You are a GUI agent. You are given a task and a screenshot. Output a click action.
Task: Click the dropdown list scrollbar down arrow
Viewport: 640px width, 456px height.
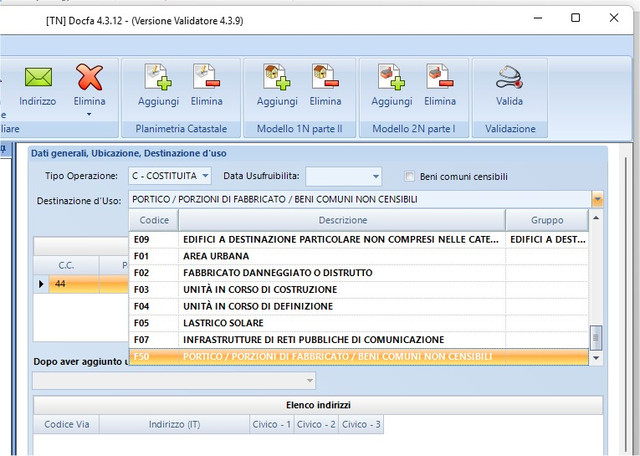coord(596,358)
